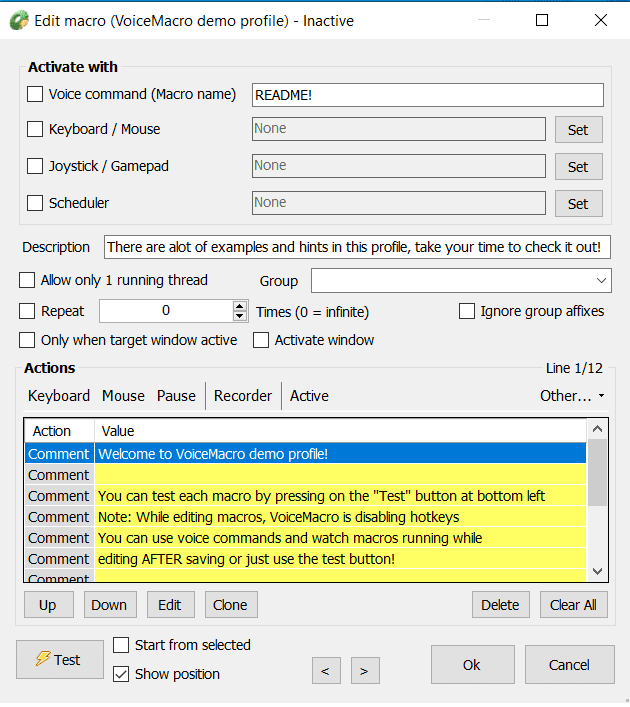Close the Edit macro window
The height and width of the screenshot is (707, 630).
point(601,20)
